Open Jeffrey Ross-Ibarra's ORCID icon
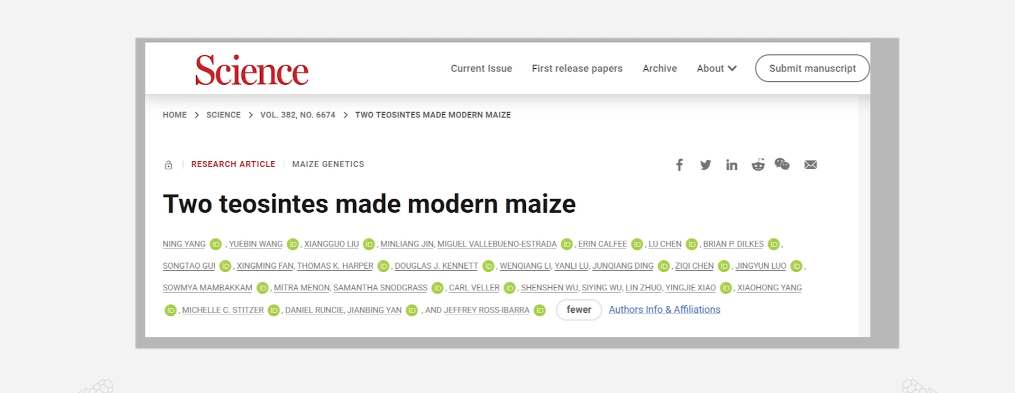Image resolution: width=1015 pixels, height=393 pixels. click(x=539, y=310)
